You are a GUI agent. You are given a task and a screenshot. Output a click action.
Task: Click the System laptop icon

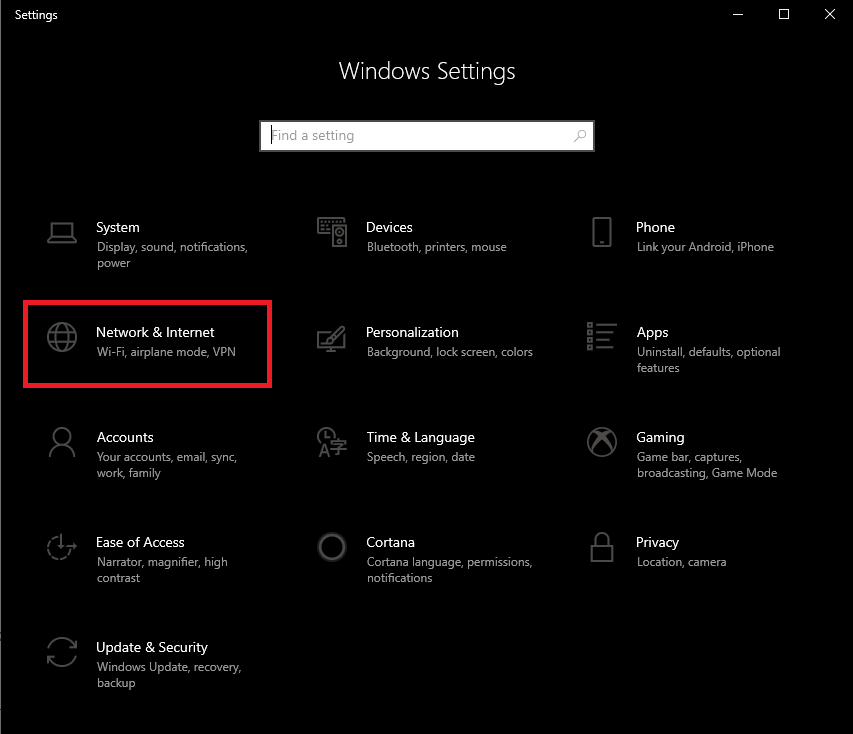[61, 233]
